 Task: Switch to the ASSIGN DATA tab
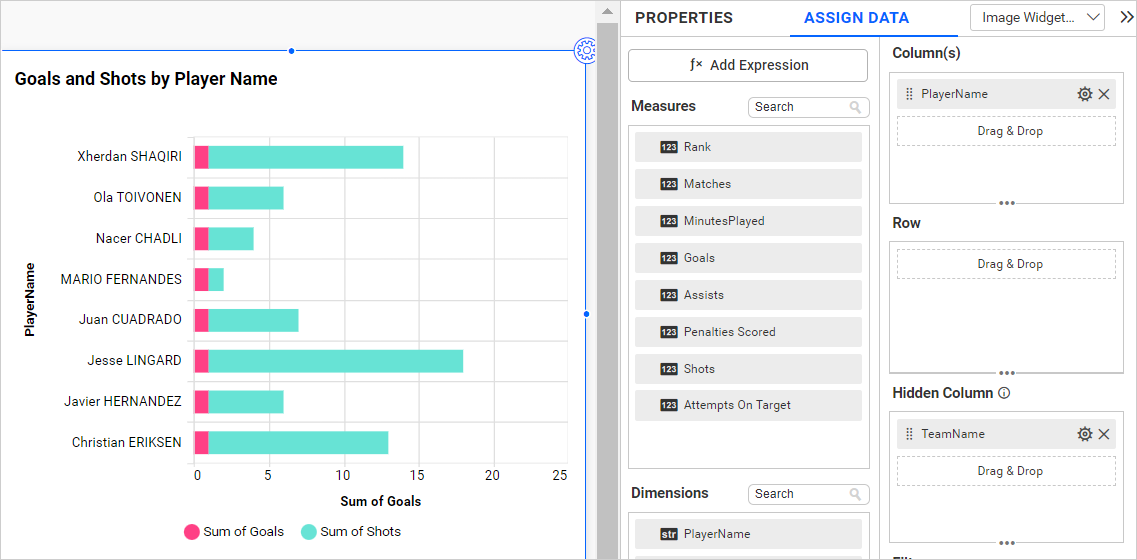point(856,18)
